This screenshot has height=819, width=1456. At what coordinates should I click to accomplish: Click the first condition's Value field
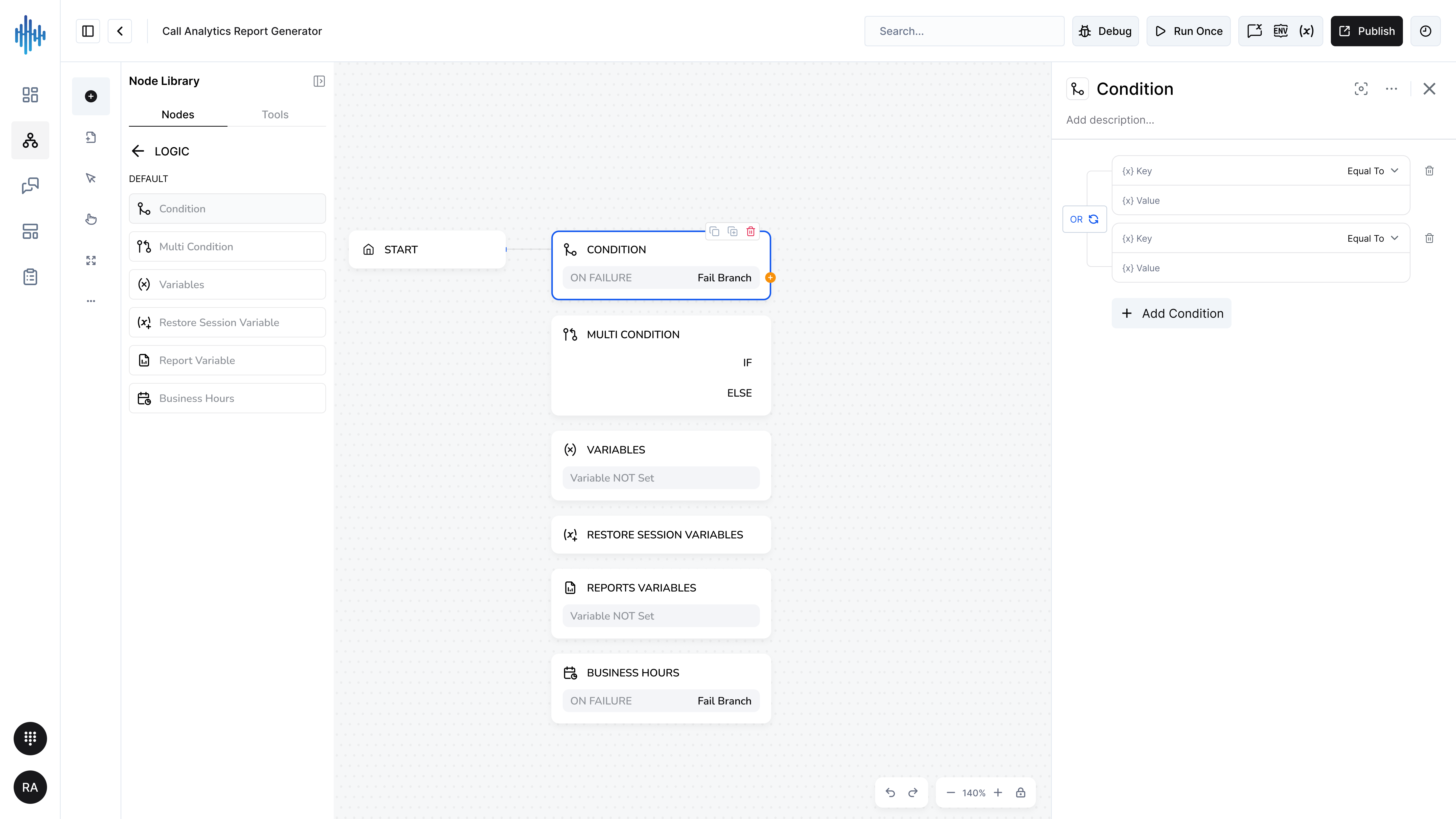point(1261,201)
